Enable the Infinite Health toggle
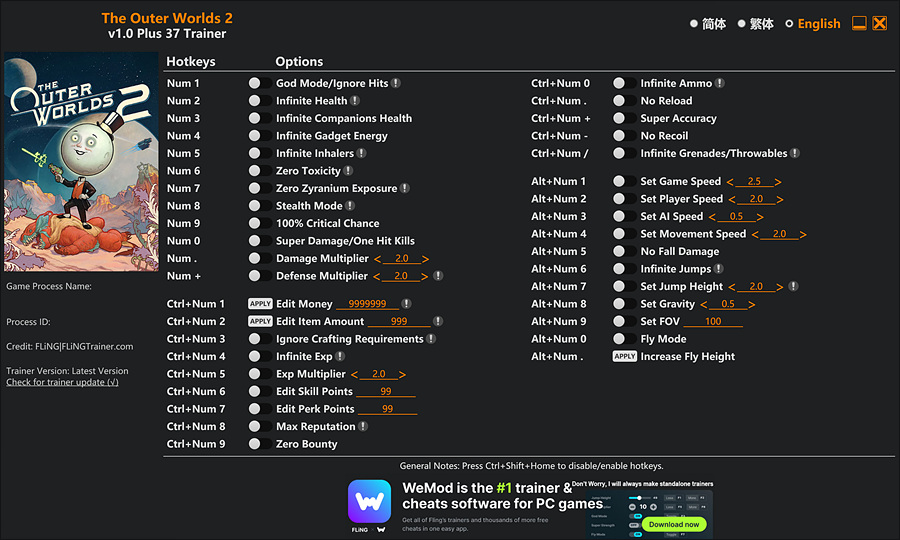The height and width of the screenshot is (540, 900). pos(256,101)
